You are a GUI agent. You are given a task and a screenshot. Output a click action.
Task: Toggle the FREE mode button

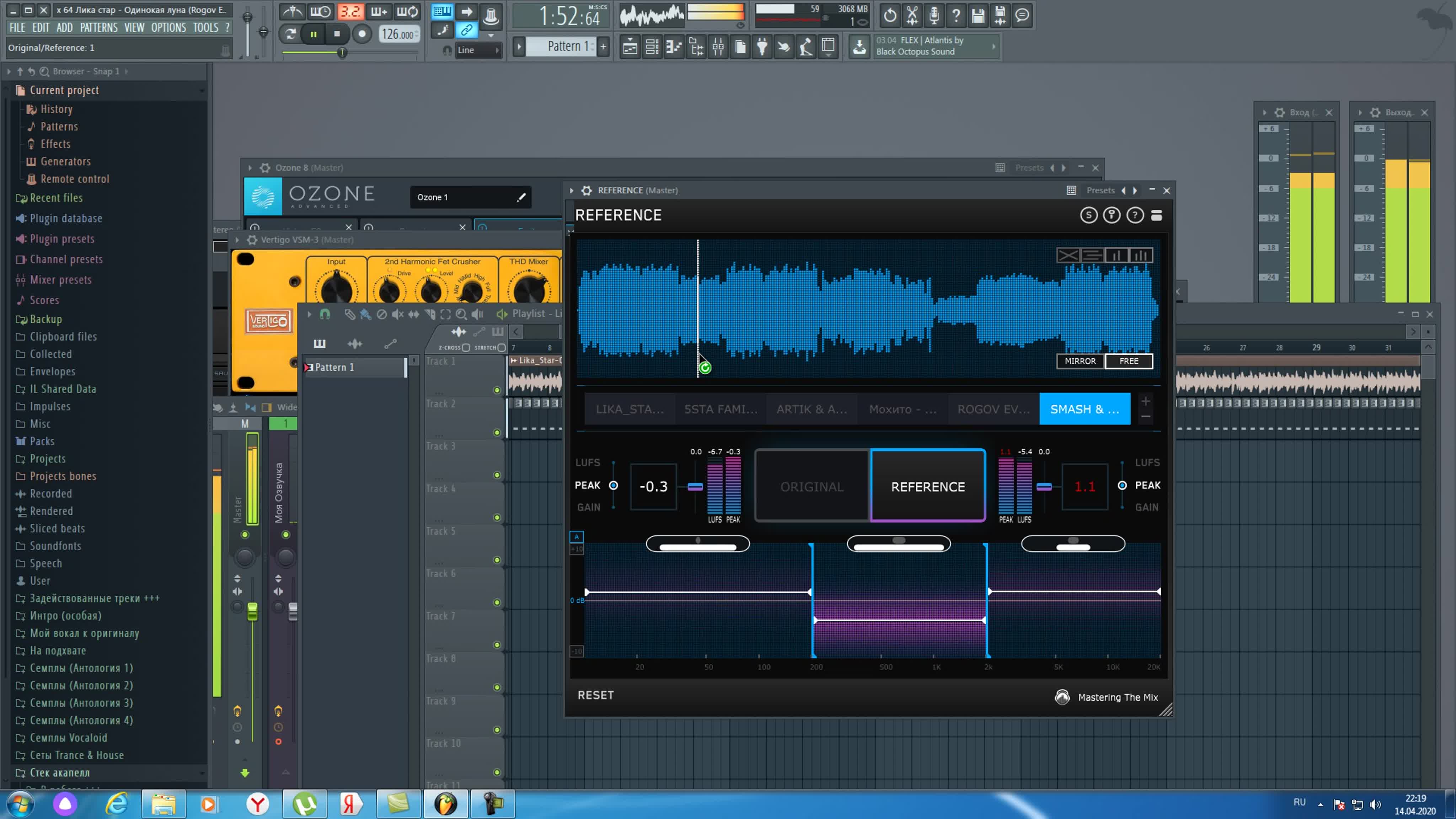(1129, 361)
